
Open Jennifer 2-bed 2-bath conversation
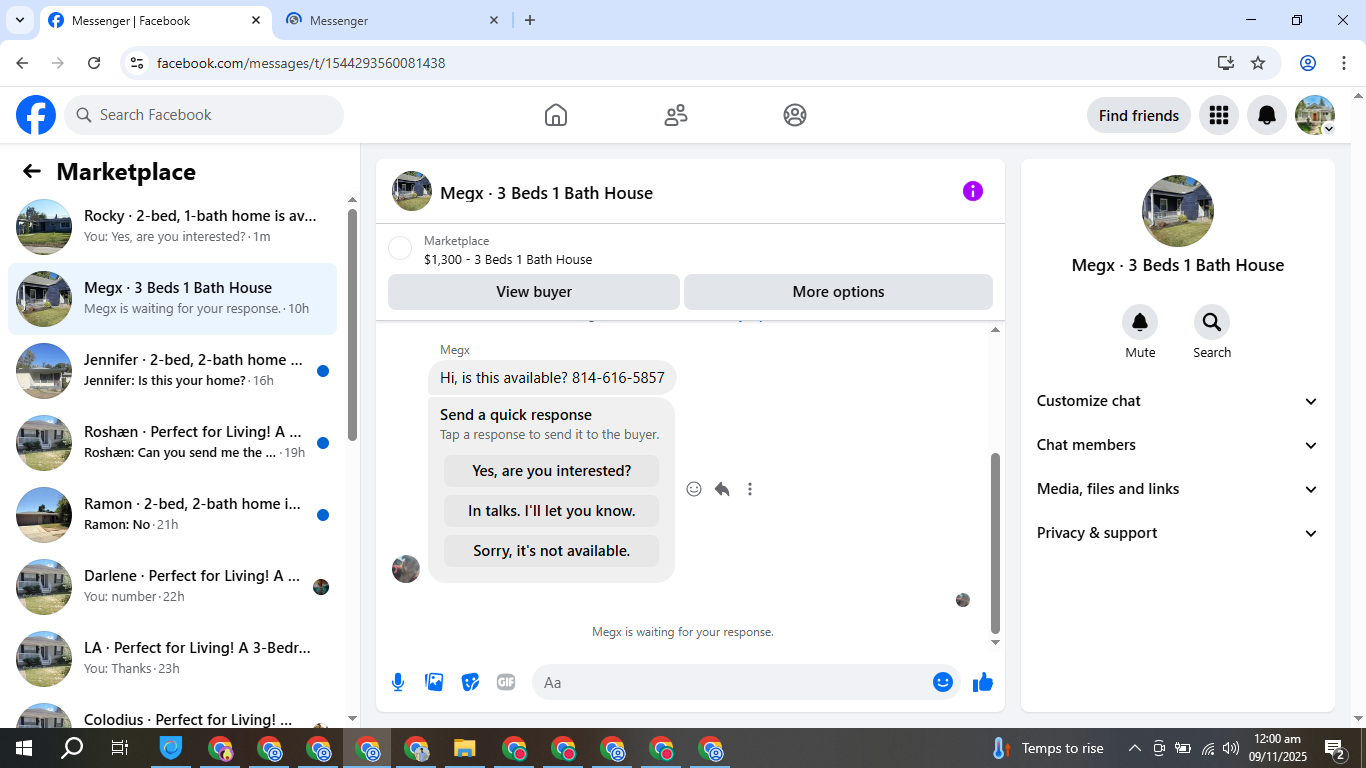click(172, 371)
